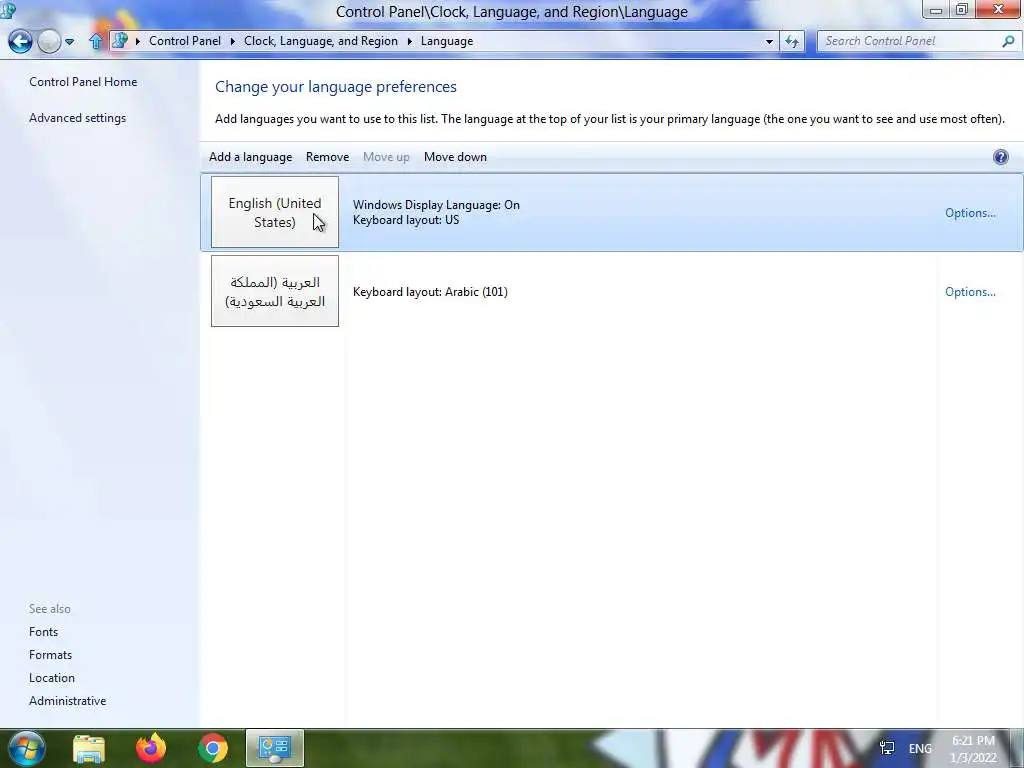Open Options for English (United States)
This screenshot has height=768, width=1024.
pos(970,213)
